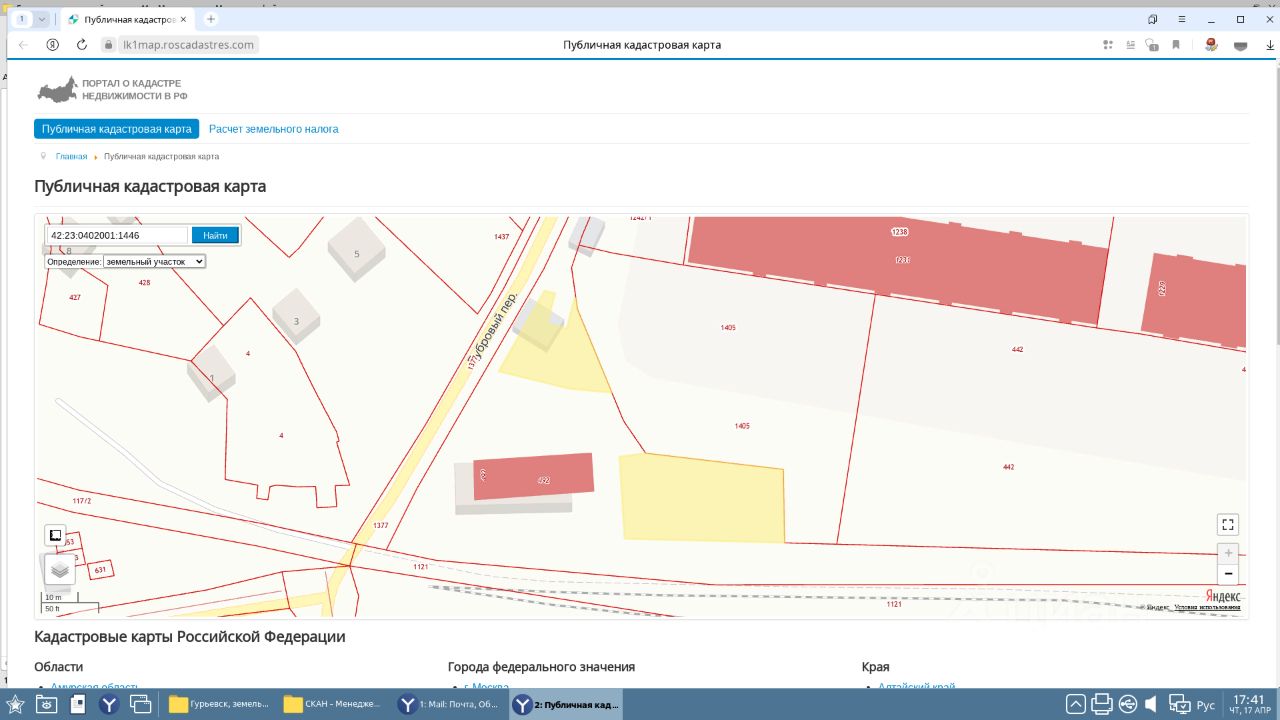Switch to СКАН - Менедже... folder window

pos(334,704)
